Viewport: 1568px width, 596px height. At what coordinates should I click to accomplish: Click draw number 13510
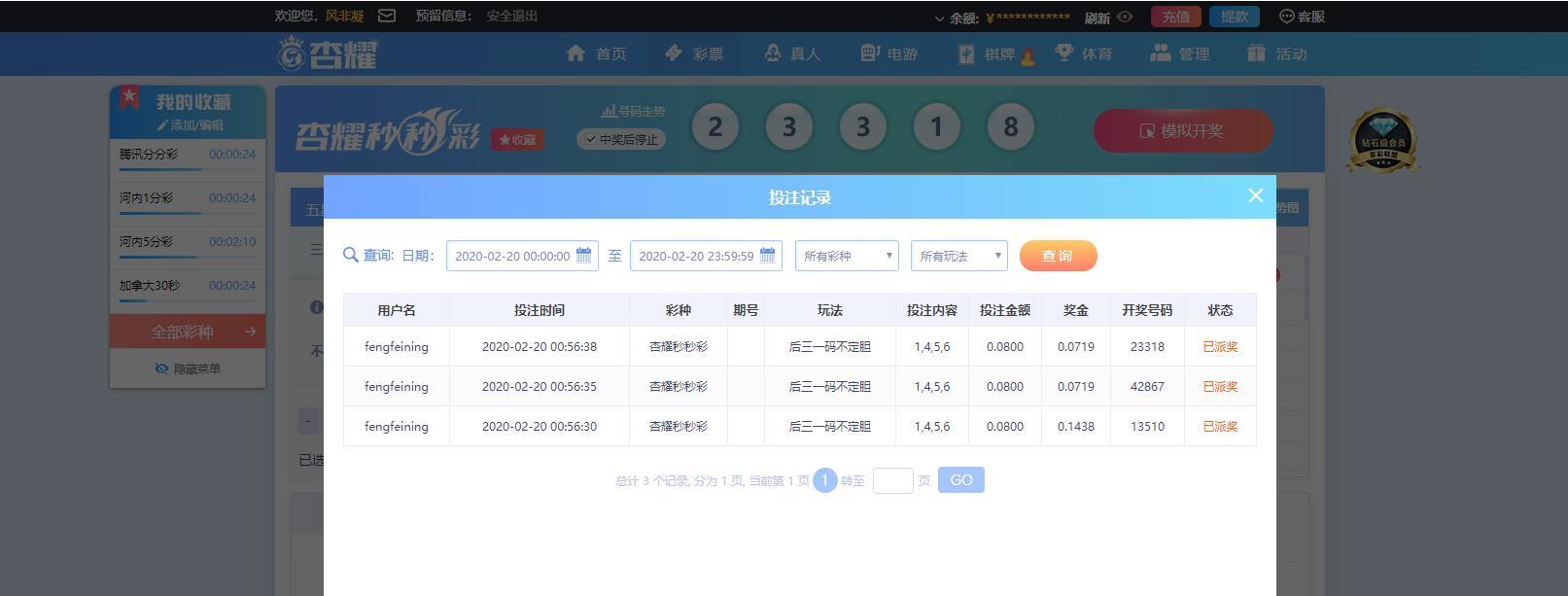click(1147, 426)
